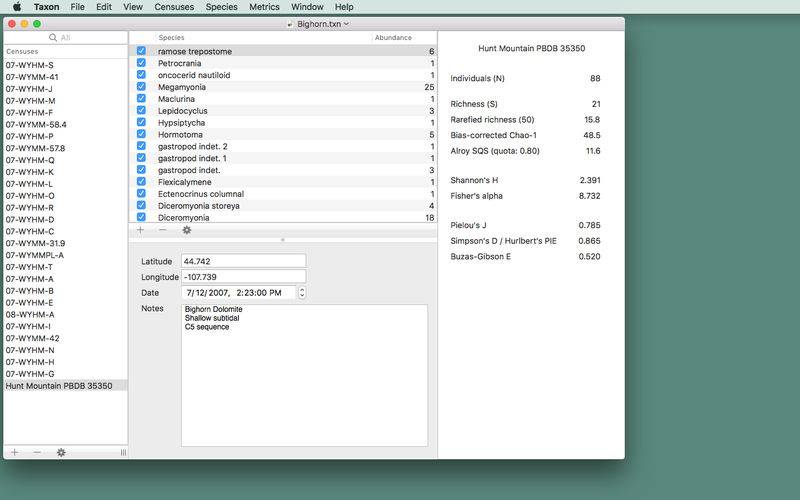The image size is (800, 500).
Task: Uncheck the Megamyonia checkbox
Action: pyautogui.click(x=141, y=87)
